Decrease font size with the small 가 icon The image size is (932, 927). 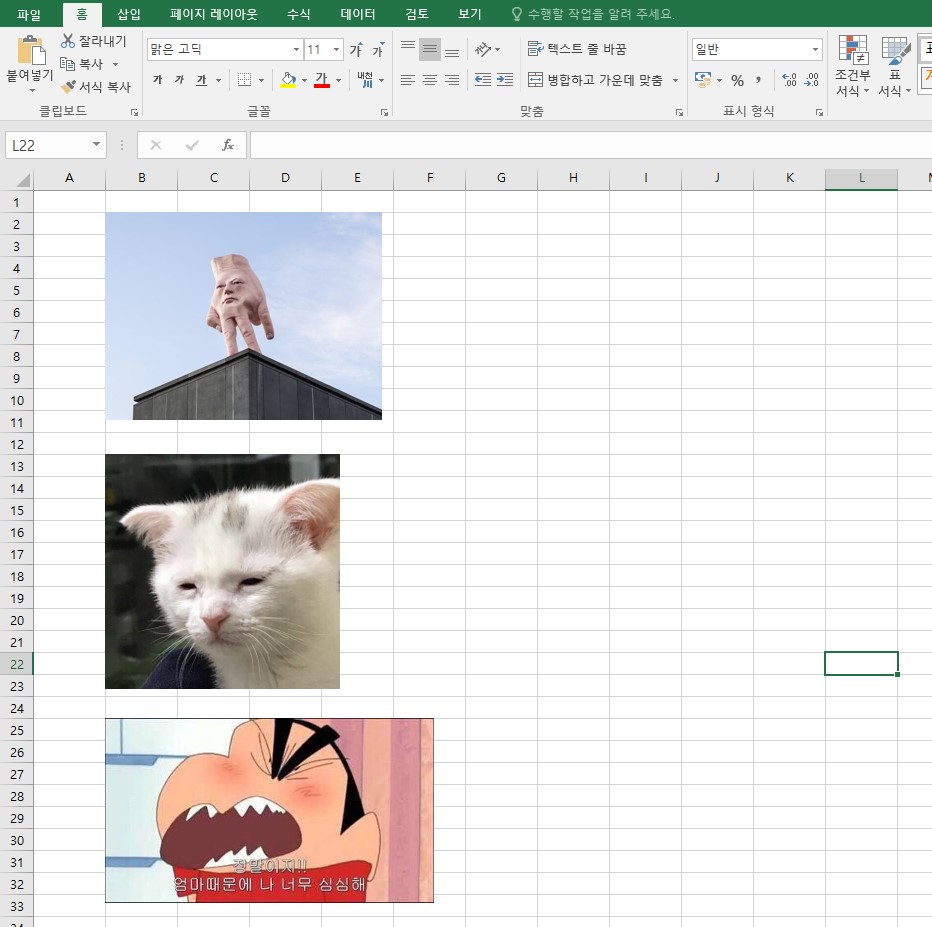pos(378,49)
